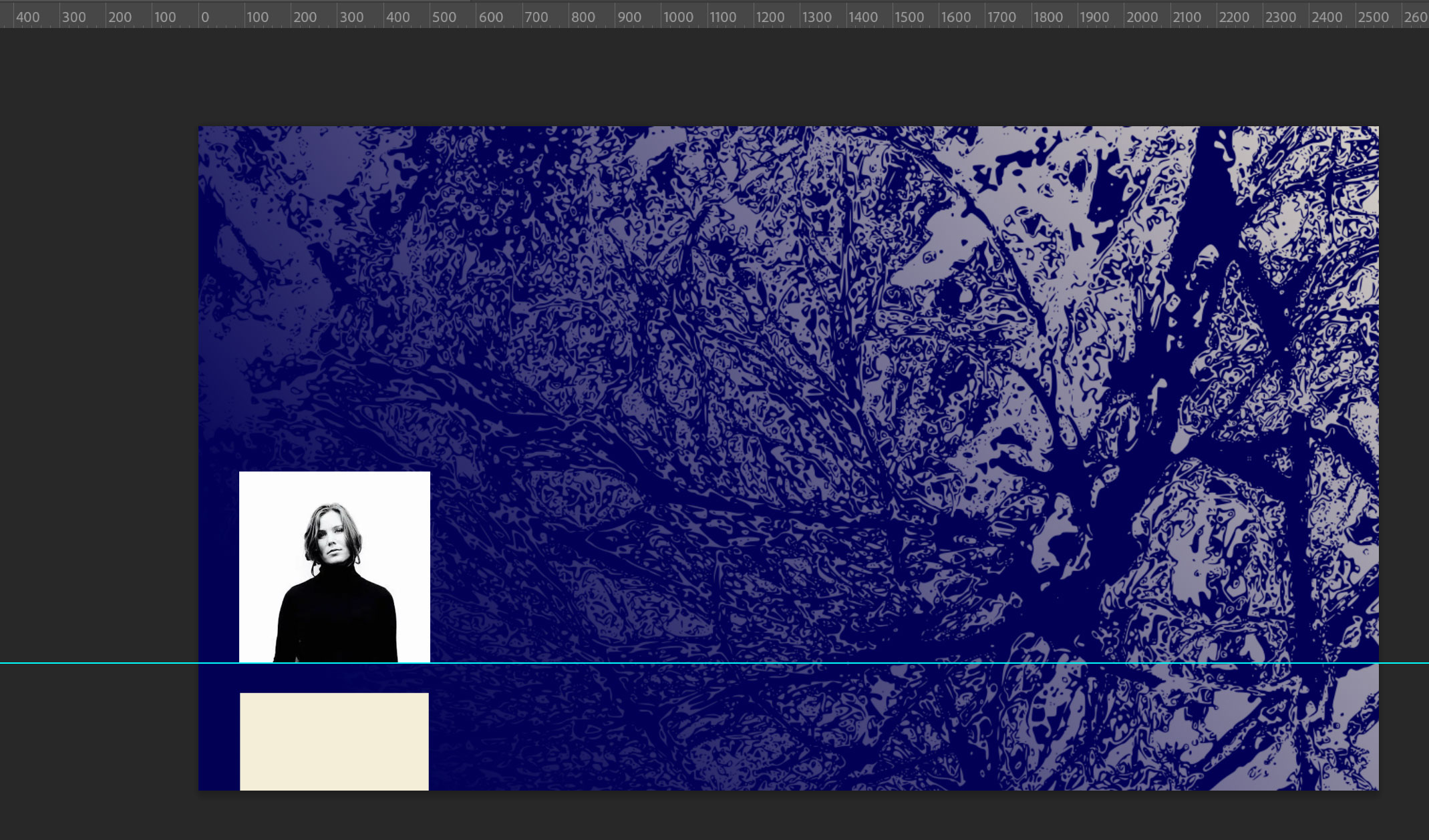
Task: Click the 1800 mark on horizontal ruler
Action: pos(1048,17)
